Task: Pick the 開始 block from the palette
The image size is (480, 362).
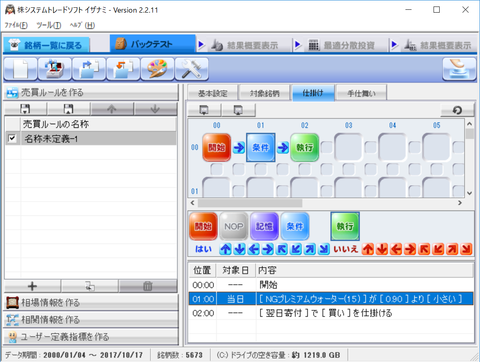Action: [203, 226]
